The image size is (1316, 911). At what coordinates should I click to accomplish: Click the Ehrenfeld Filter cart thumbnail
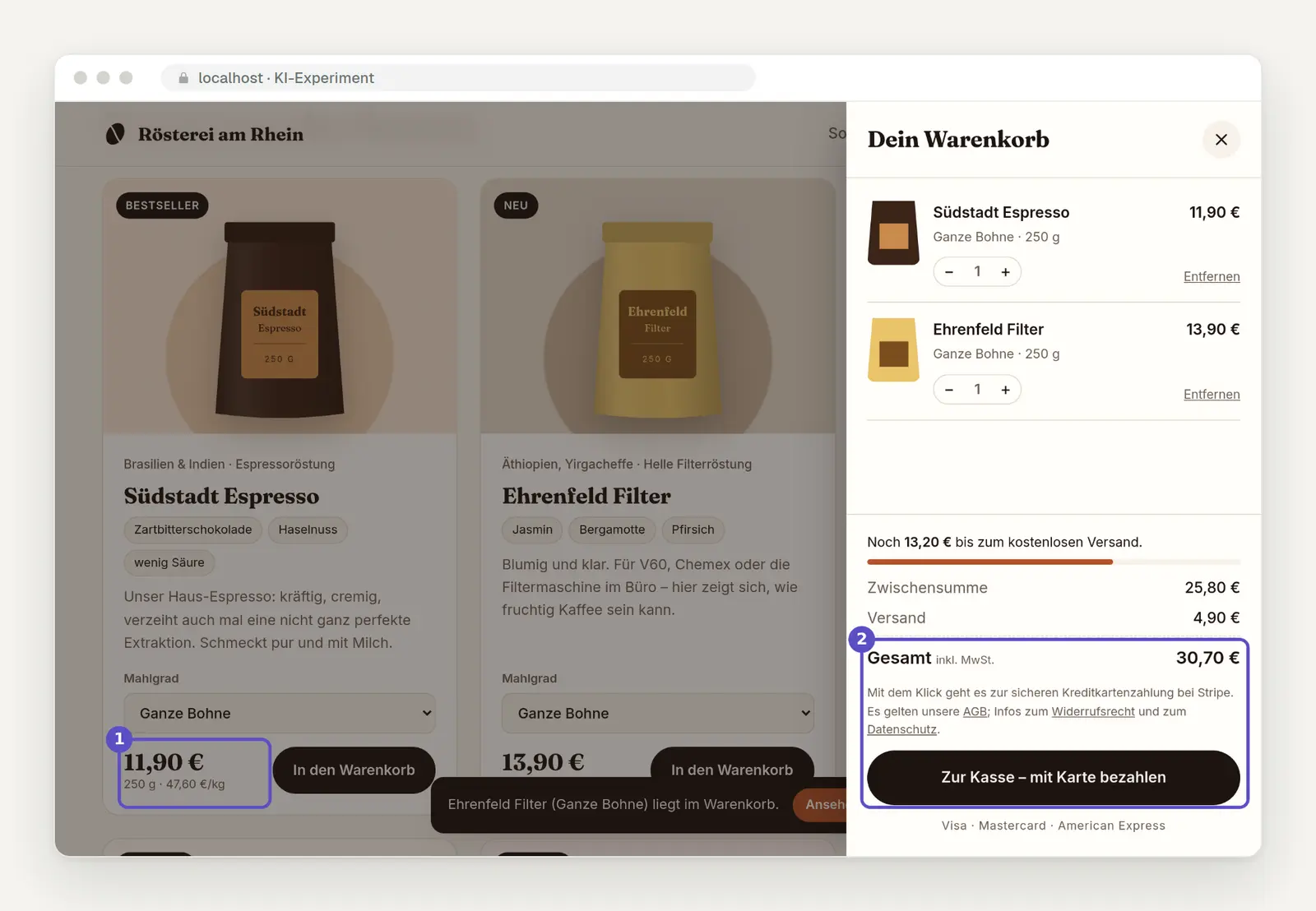893,349
